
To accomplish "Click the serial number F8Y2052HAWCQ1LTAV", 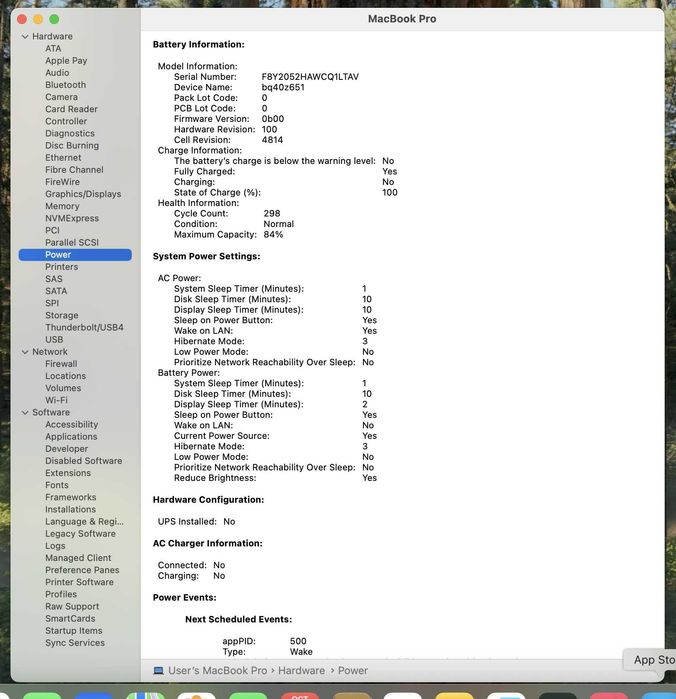I will [x=310, y=77].
